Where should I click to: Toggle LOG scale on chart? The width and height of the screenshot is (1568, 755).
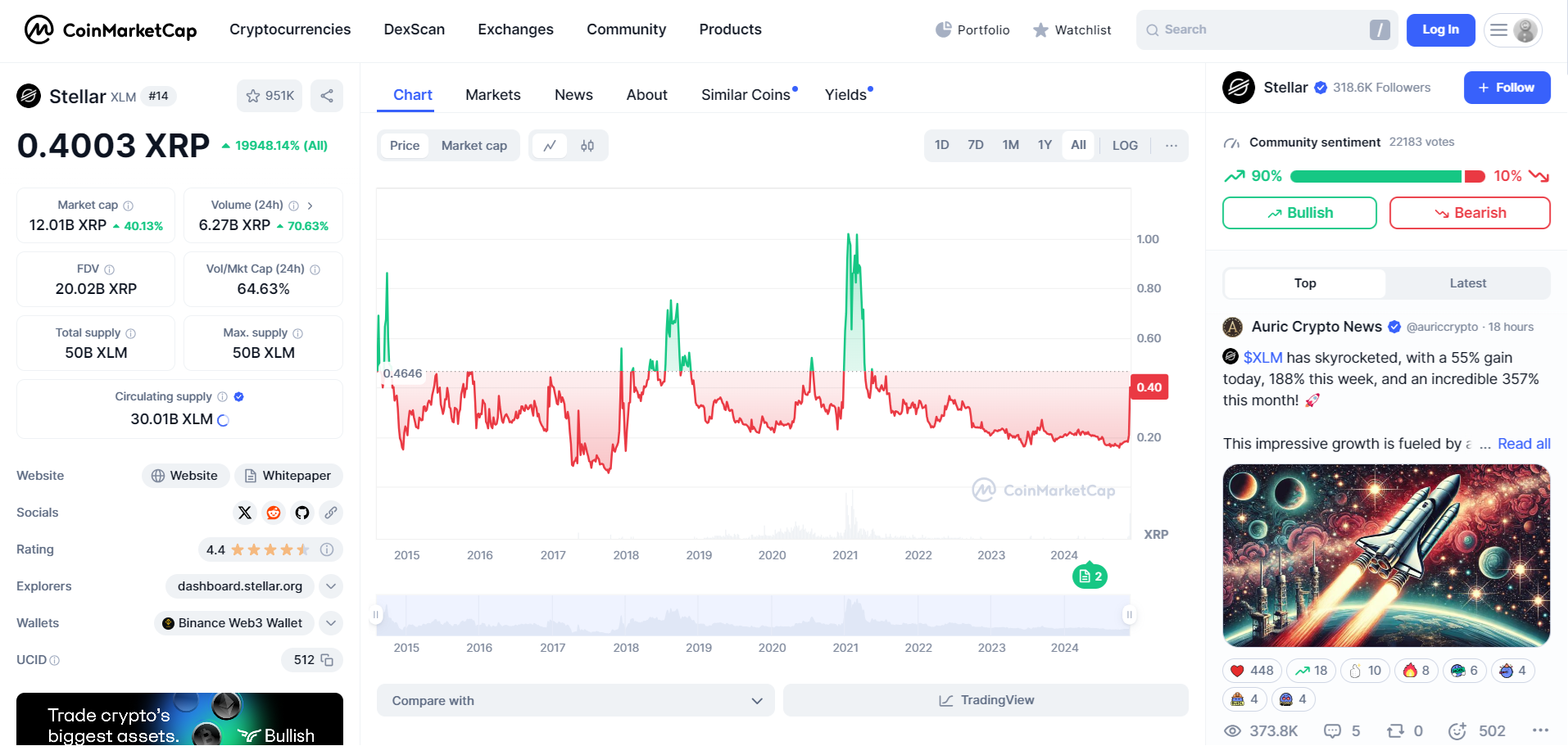(1125, 145)
